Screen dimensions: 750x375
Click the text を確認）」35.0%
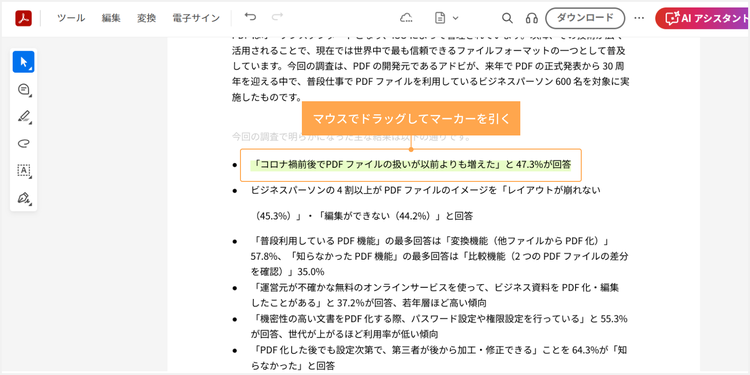[x=287, y=272]
